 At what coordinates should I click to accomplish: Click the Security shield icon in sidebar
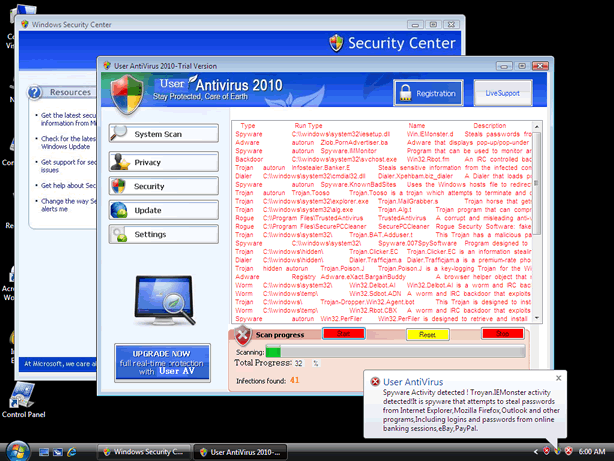pos(119,186)
